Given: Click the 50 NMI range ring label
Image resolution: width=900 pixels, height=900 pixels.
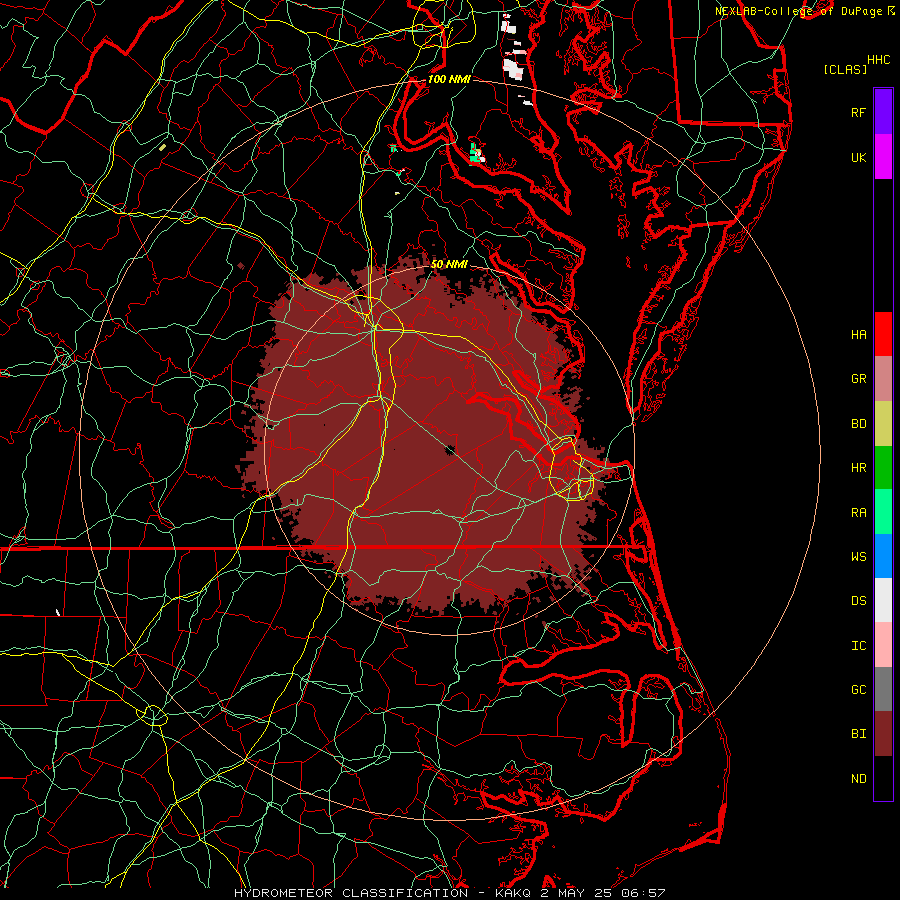Looking at the screenshot, I should [x=449, y=264].
